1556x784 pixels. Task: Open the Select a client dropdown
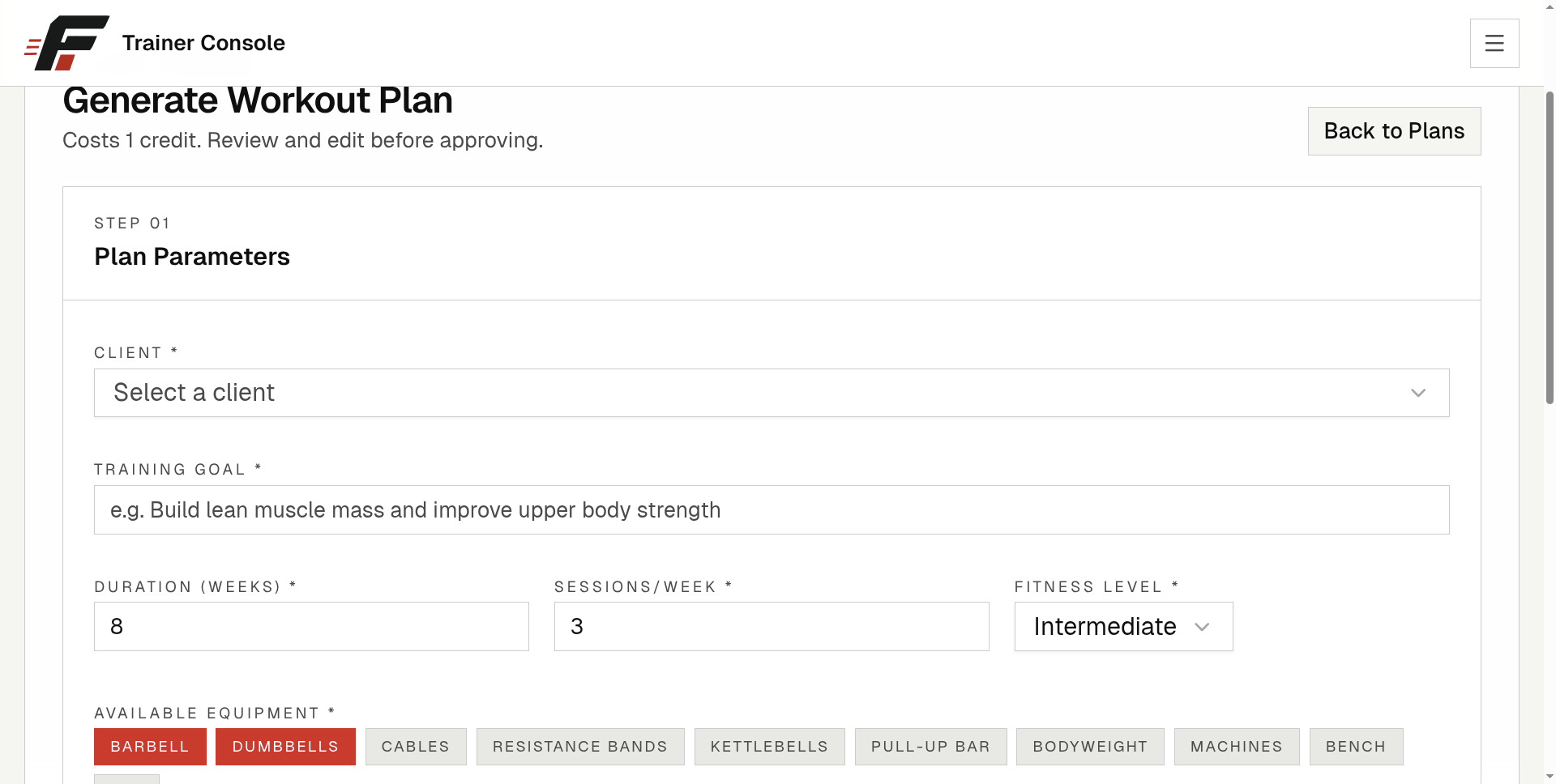click(772, 393)
